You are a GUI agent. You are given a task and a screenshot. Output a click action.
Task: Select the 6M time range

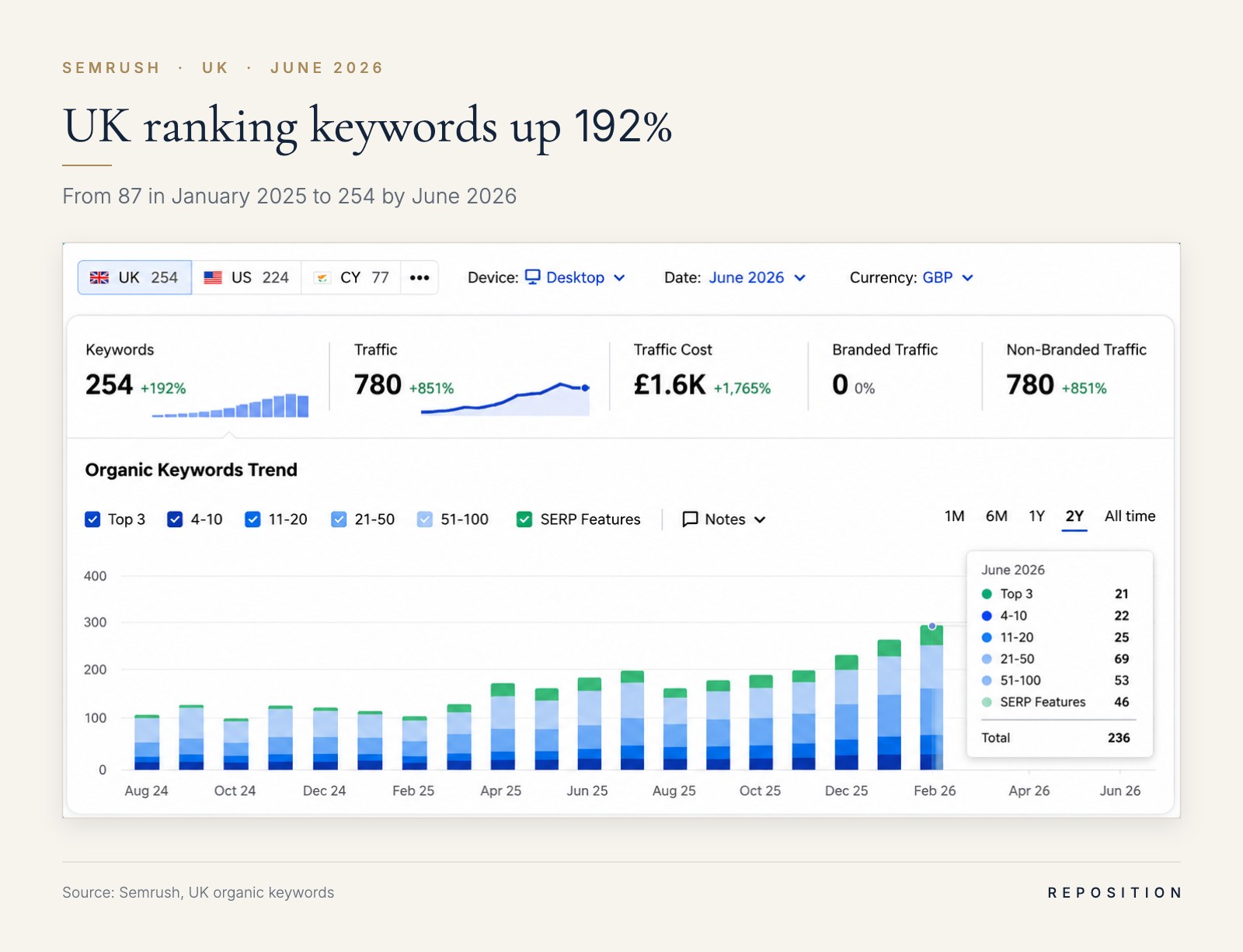[996, 516]
